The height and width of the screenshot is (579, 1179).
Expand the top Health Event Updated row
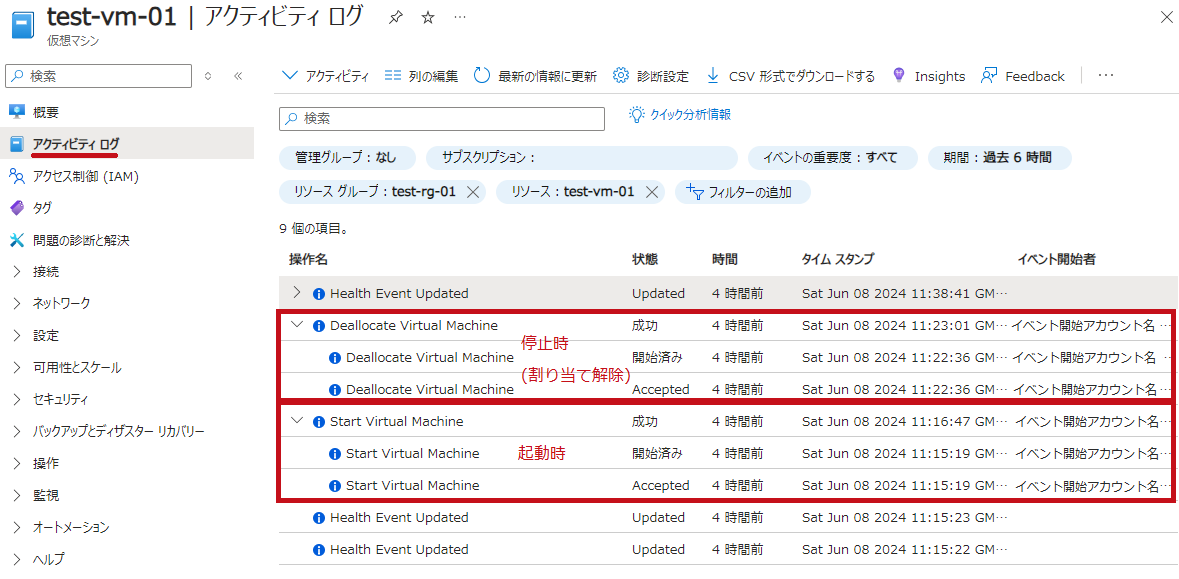coord(296,293)
